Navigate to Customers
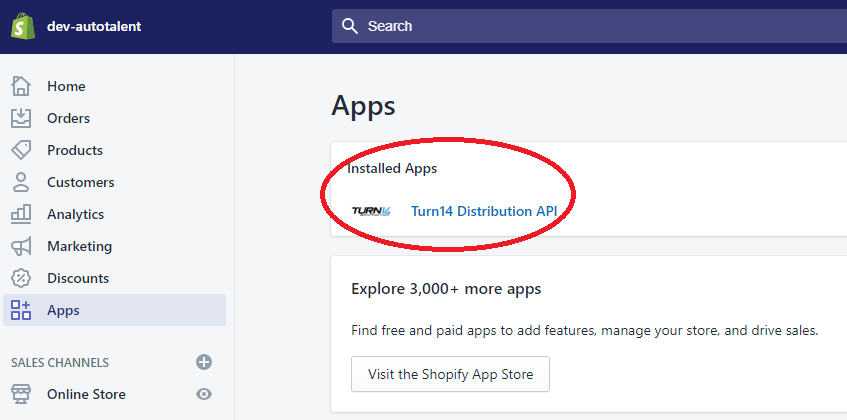The image size is (847, 420). 80,182
